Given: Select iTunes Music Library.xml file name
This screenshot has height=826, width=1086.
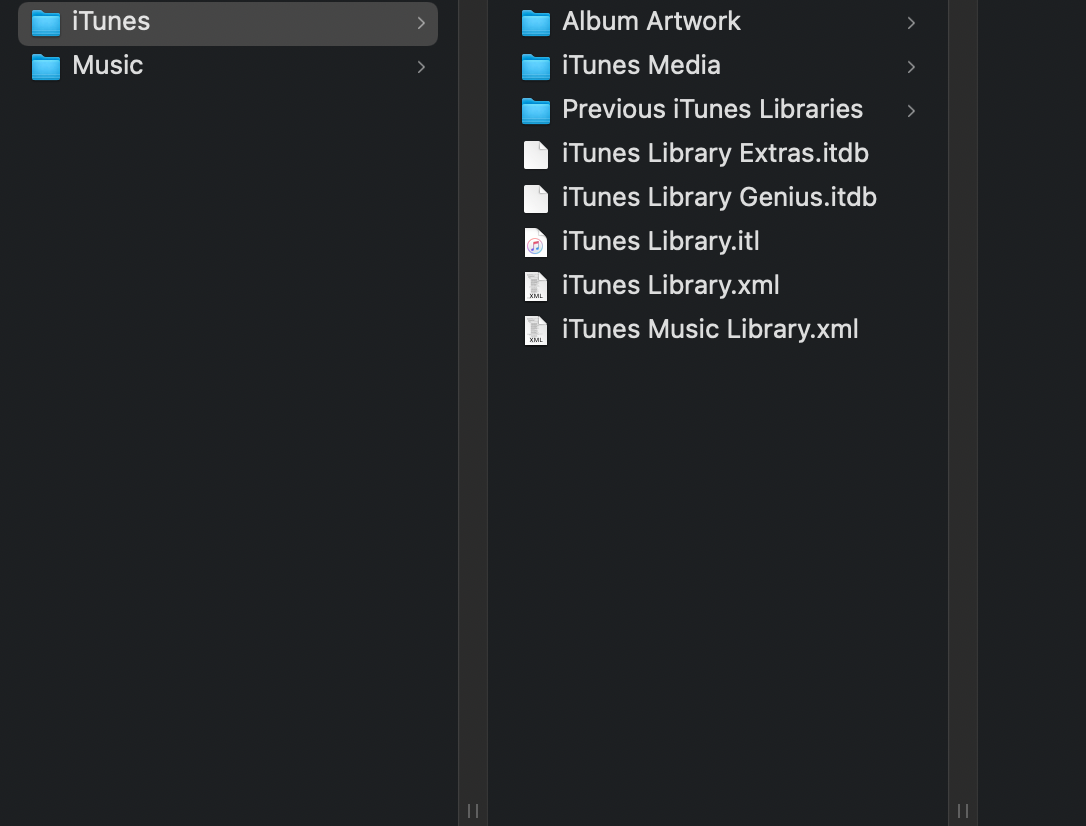Looking at the screenshot, I should [x=710, y=330].
